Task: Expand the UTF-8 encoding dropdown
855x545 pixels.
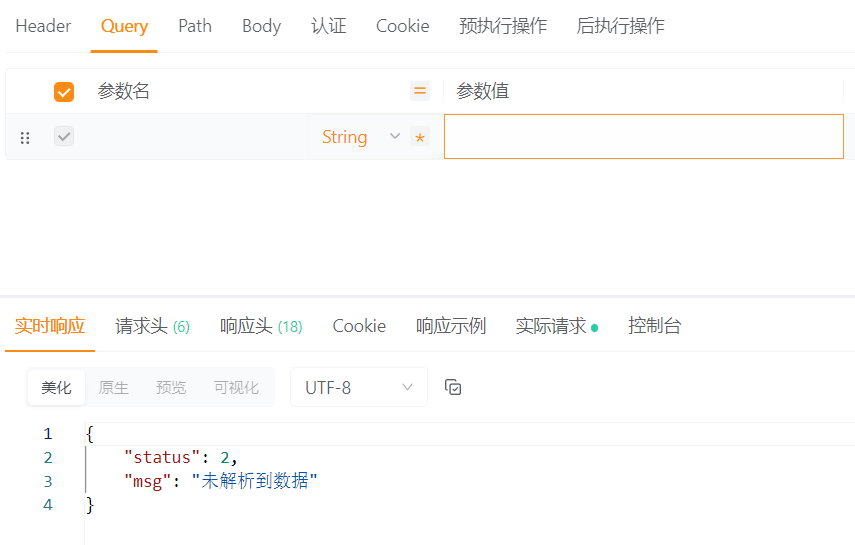Action: pos(358,387)
